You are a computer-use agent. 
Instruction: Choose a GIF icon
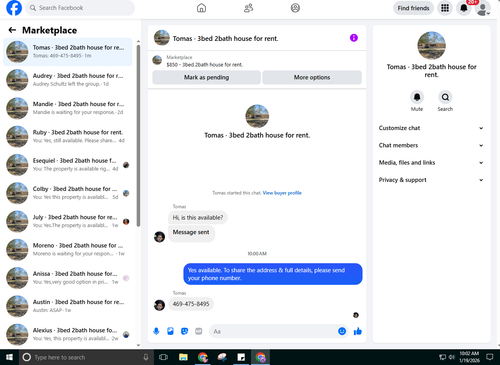(199, 331)
